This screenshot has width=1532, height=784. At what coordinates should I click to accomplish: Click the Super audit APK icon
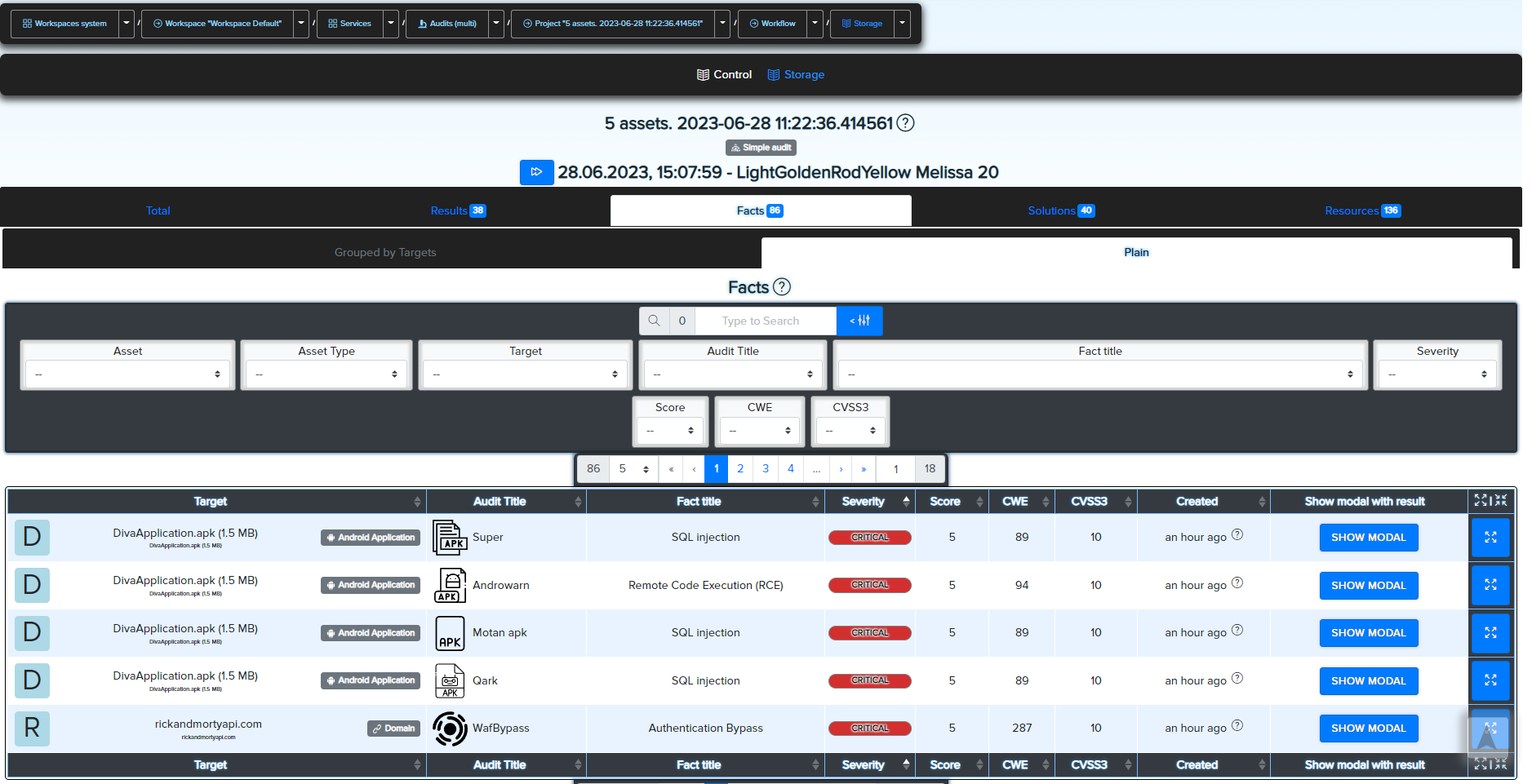[450, 538]
